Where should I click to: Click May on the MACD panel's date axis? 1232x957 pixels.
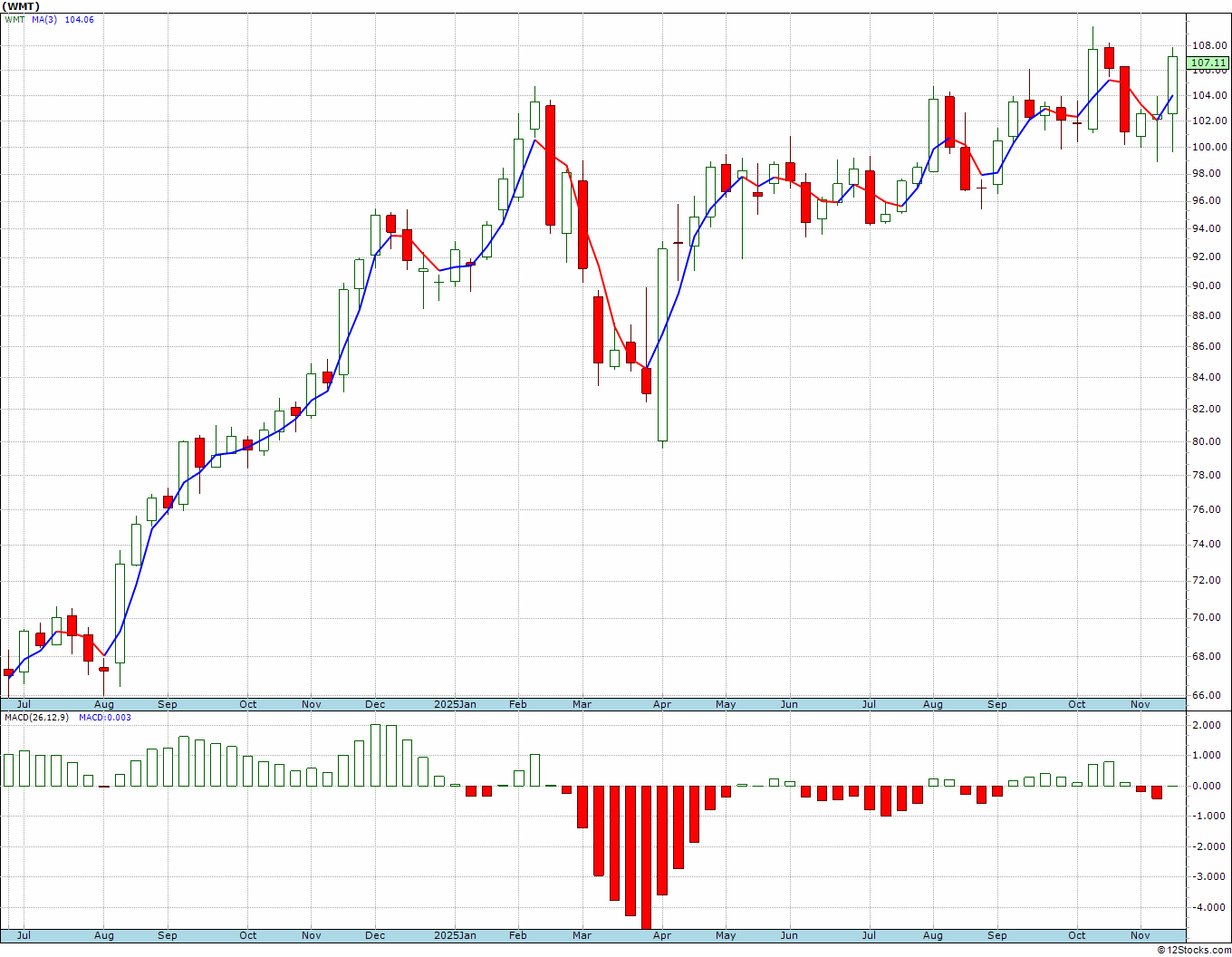pyautogui.click(x=726, y=935)
